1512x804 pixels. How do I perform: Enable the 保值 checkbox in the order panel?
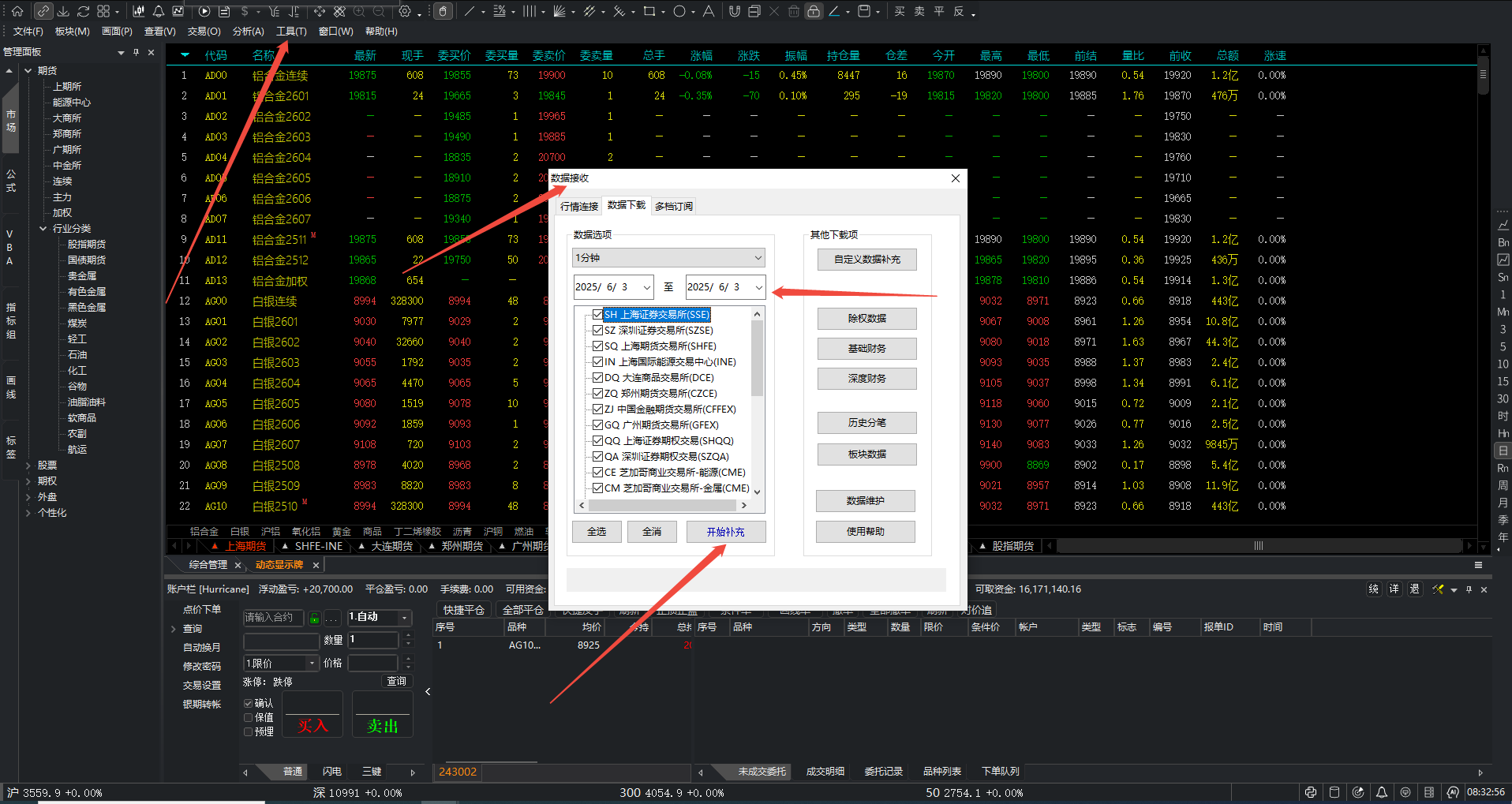(x=249, y=717)
